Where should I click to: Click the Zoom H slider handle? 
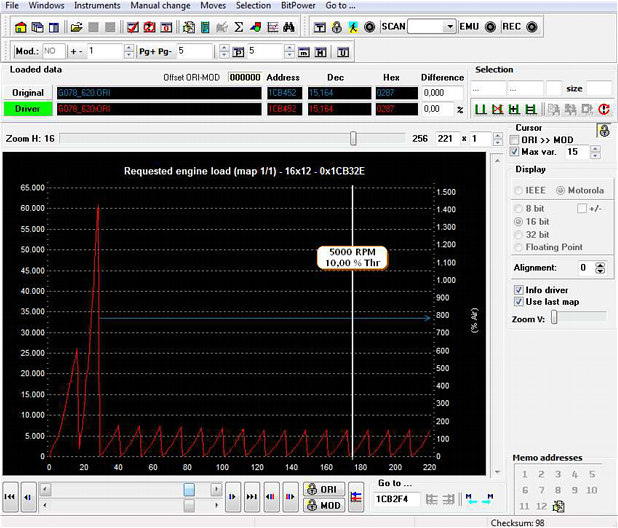[353, 139]
